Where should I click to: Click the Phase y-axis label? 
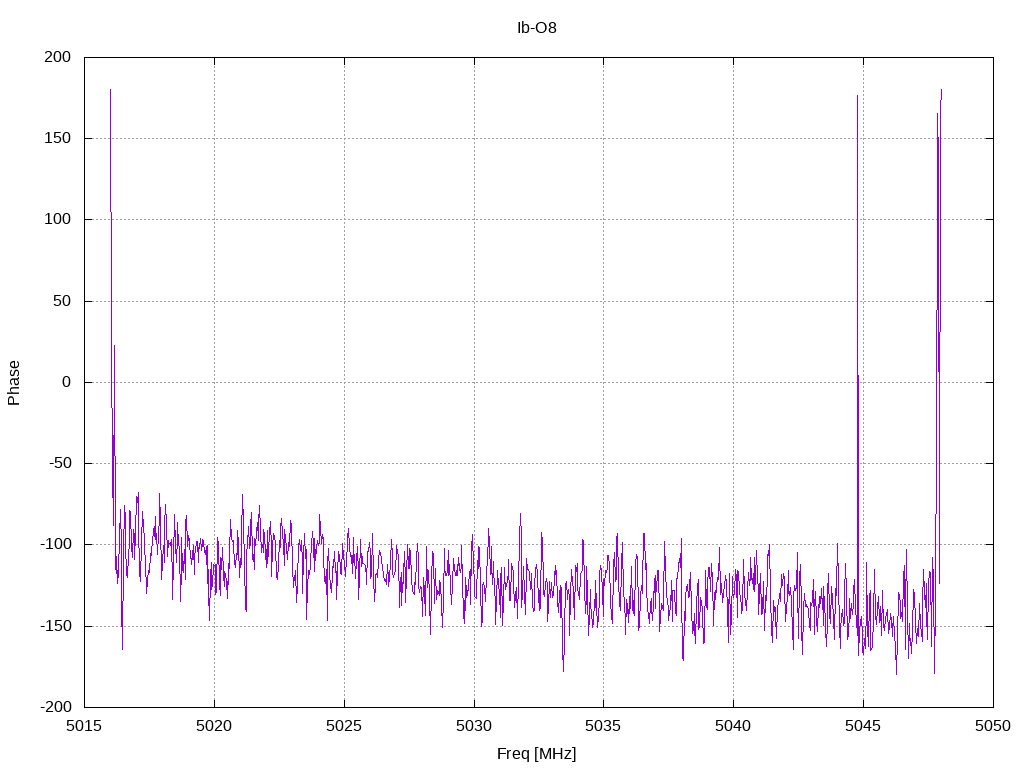click(14, 383)
